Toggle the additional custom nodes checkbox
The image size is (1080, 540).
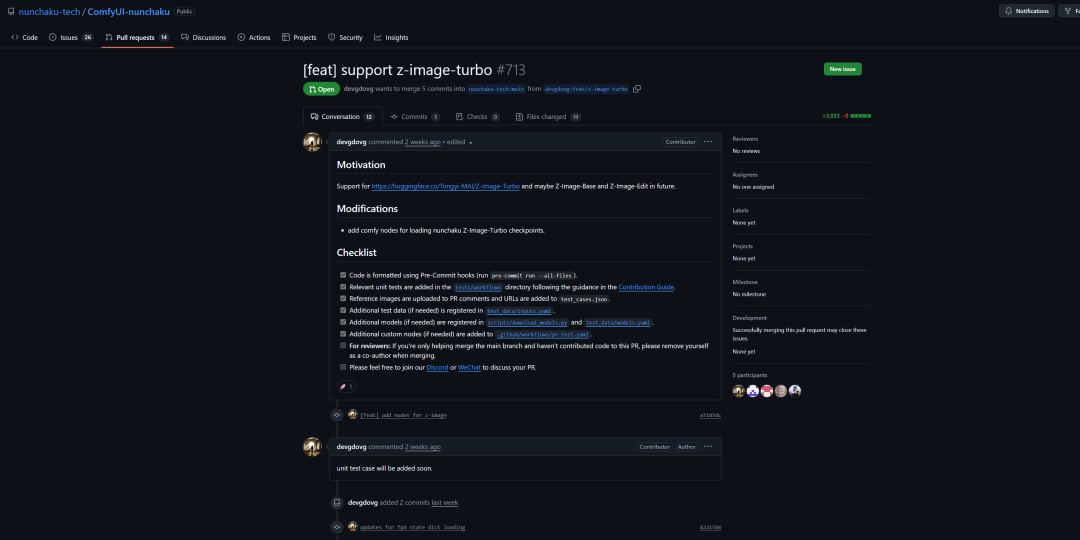coord(343,333)
